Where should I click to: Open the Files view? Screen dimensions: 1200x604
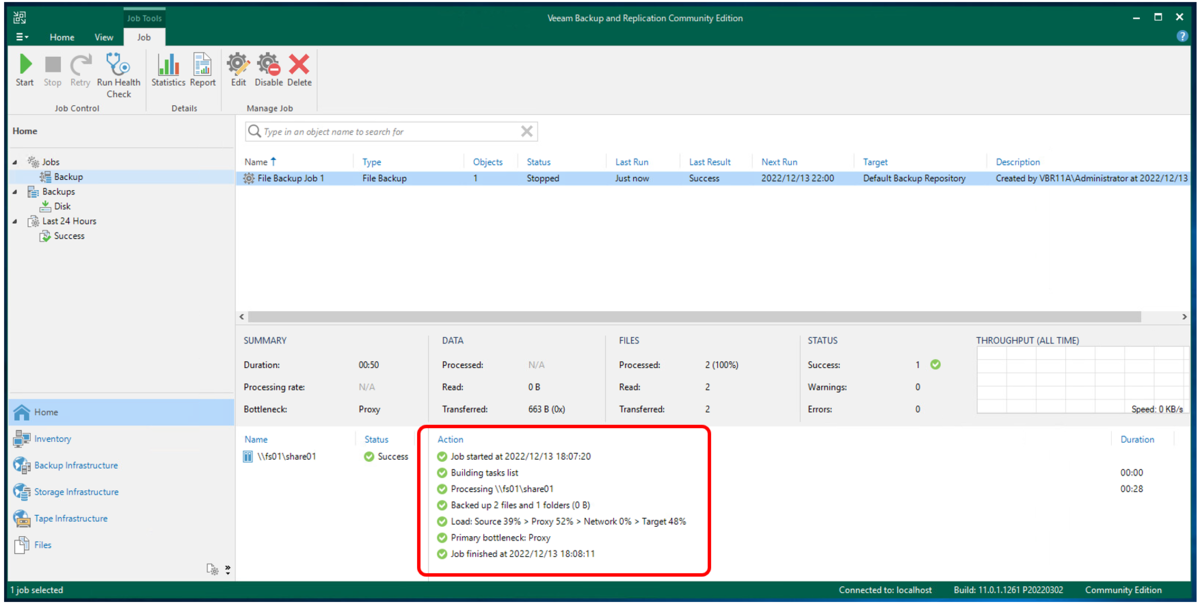point(121,545)
